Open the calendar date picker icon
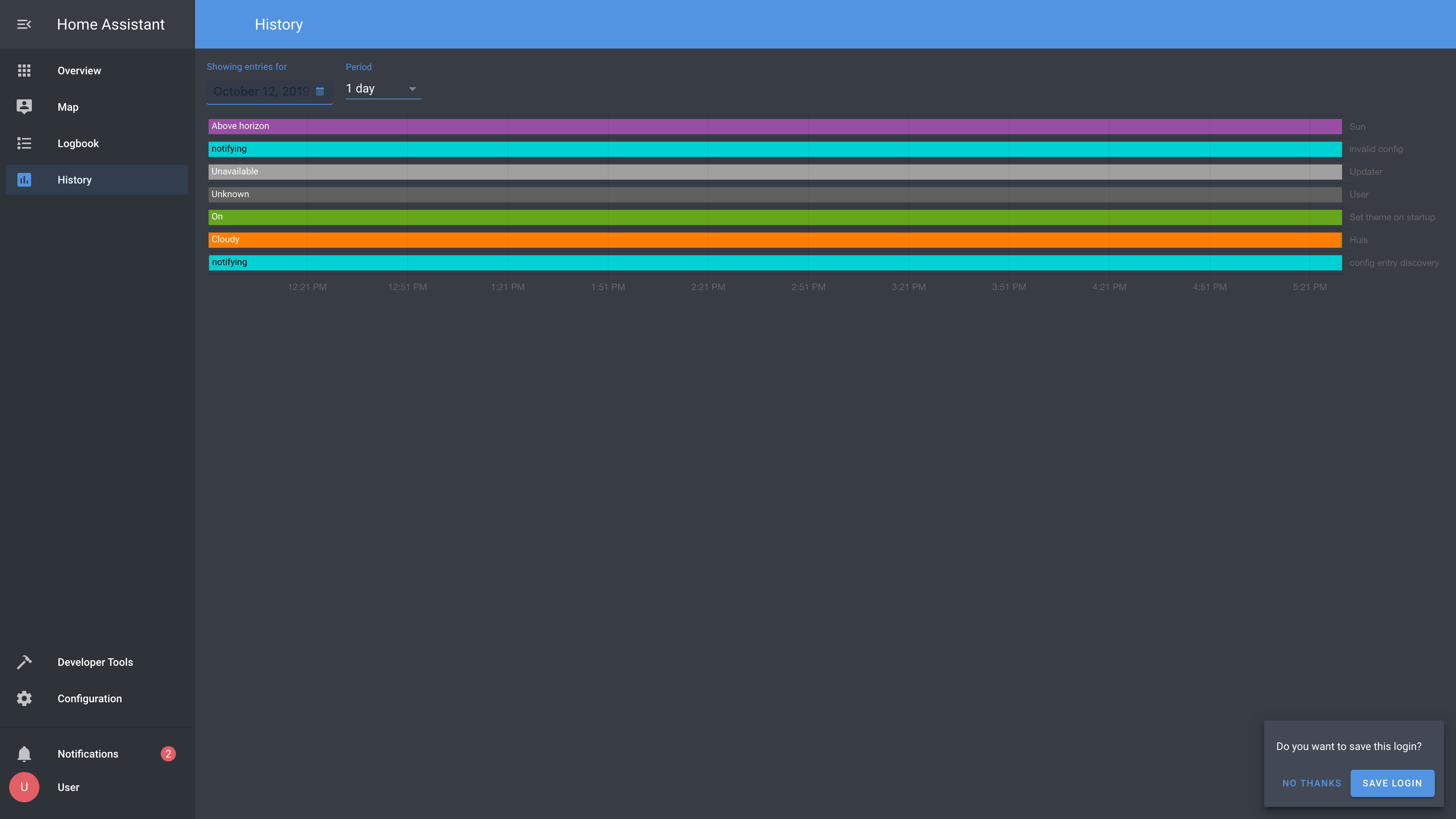 click(320, 91)
